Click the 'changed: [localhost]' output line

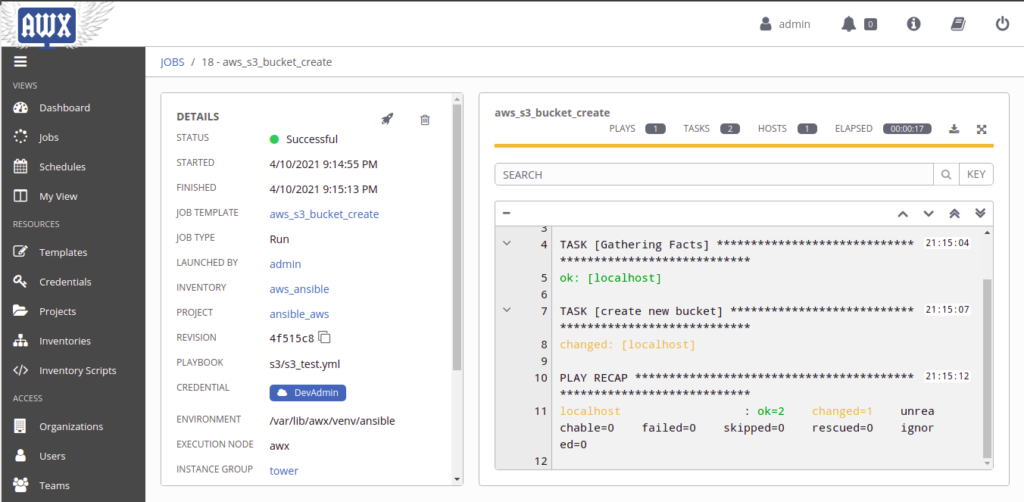[628, 345]
